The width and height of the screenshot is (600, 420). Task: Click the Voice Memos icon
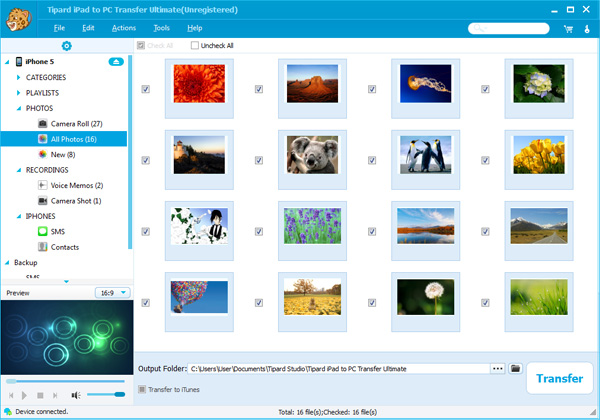click(42, 185)
